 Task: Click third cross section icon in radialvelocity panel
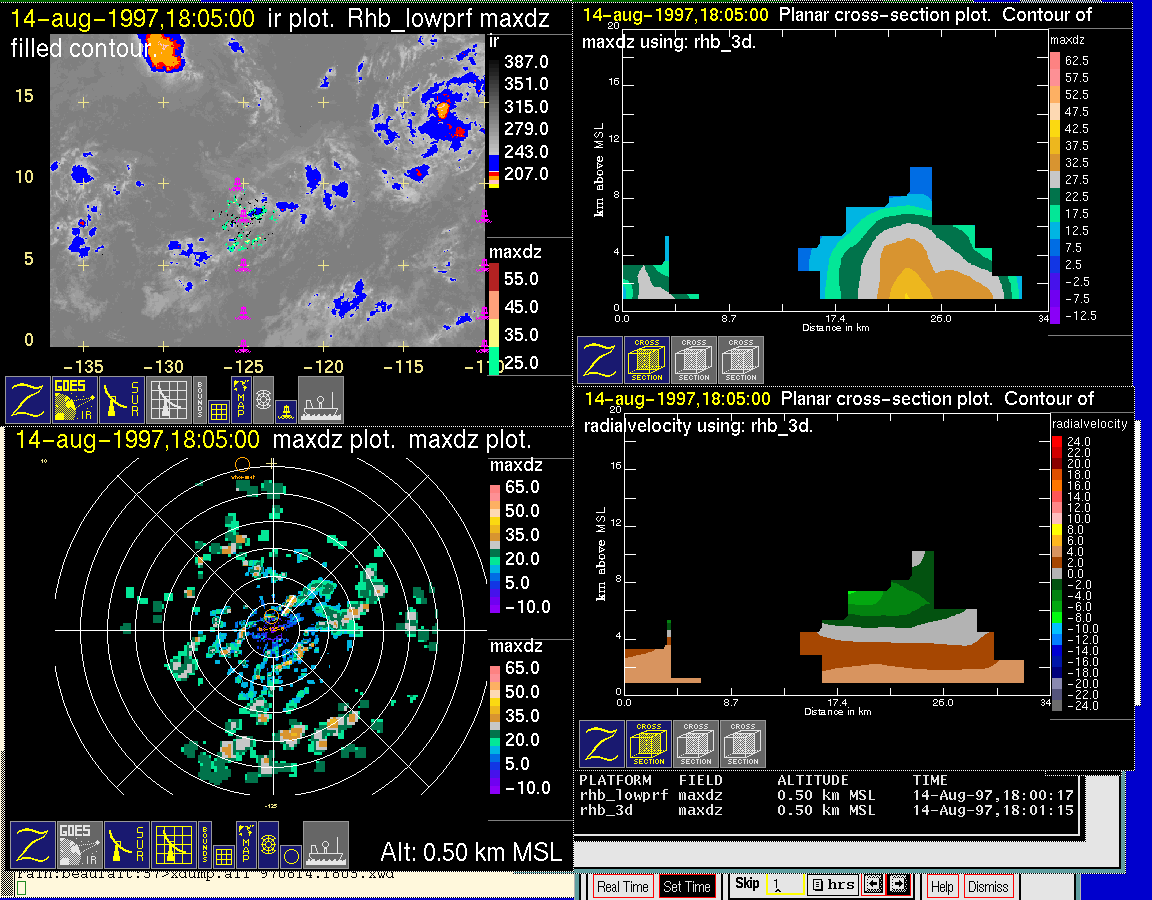[x=743, y=744]
